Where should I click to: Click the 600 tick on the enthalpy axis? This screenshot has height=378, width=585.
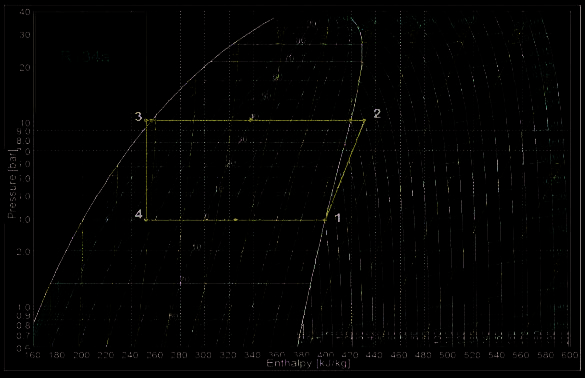[x=570, y=355]
